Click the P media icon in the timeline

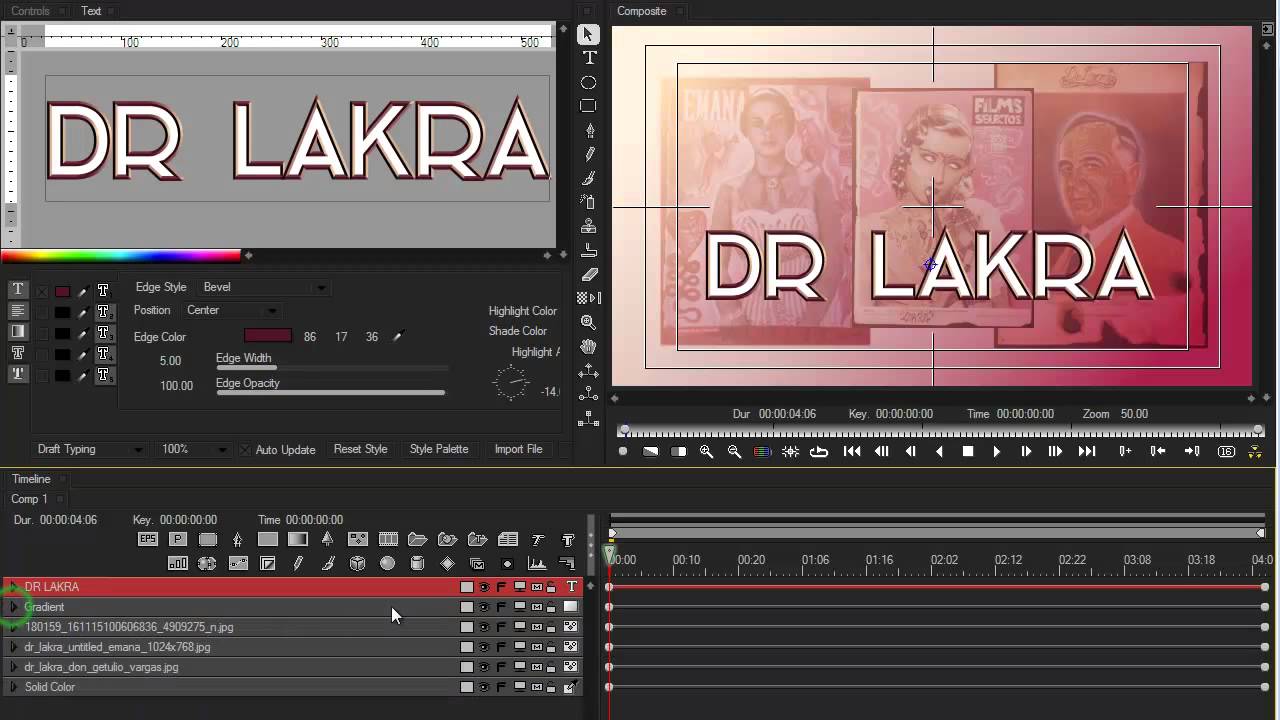pos(178,539)
